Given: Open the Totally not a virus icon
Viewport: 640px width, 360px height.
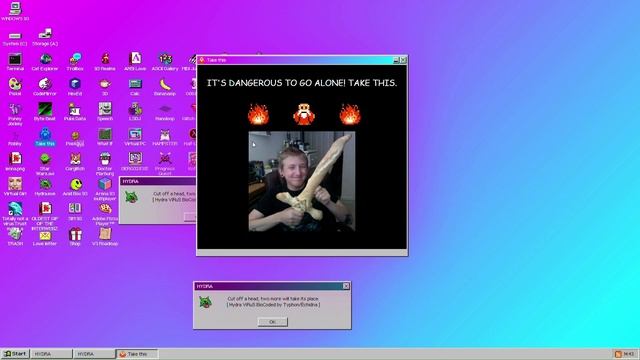Looking at the screenshot, I should click(x=15, y=216).
